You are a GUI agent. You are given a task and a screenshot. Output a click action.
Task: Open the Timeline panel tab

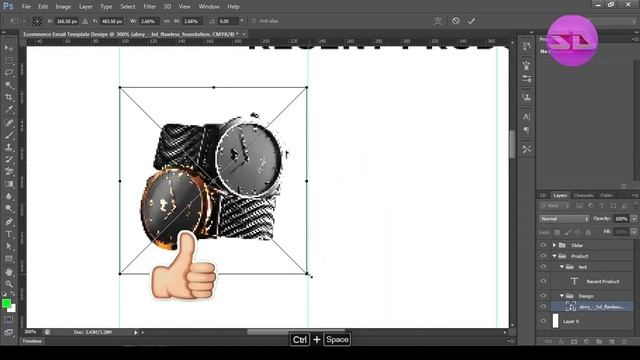click(x=32, y=341)
